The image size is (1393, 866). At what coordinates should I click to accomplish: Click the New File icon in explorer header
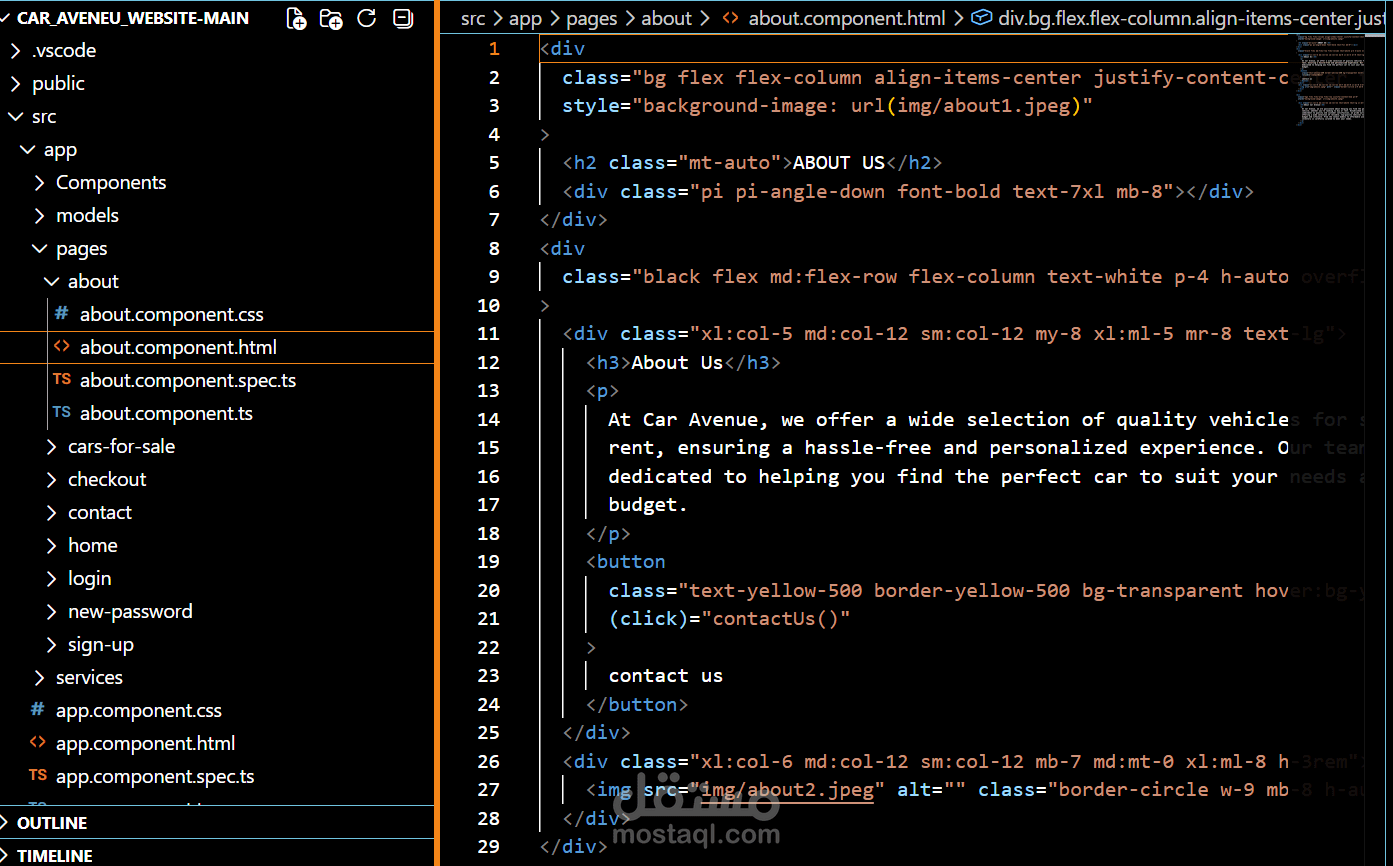point(296,18)
